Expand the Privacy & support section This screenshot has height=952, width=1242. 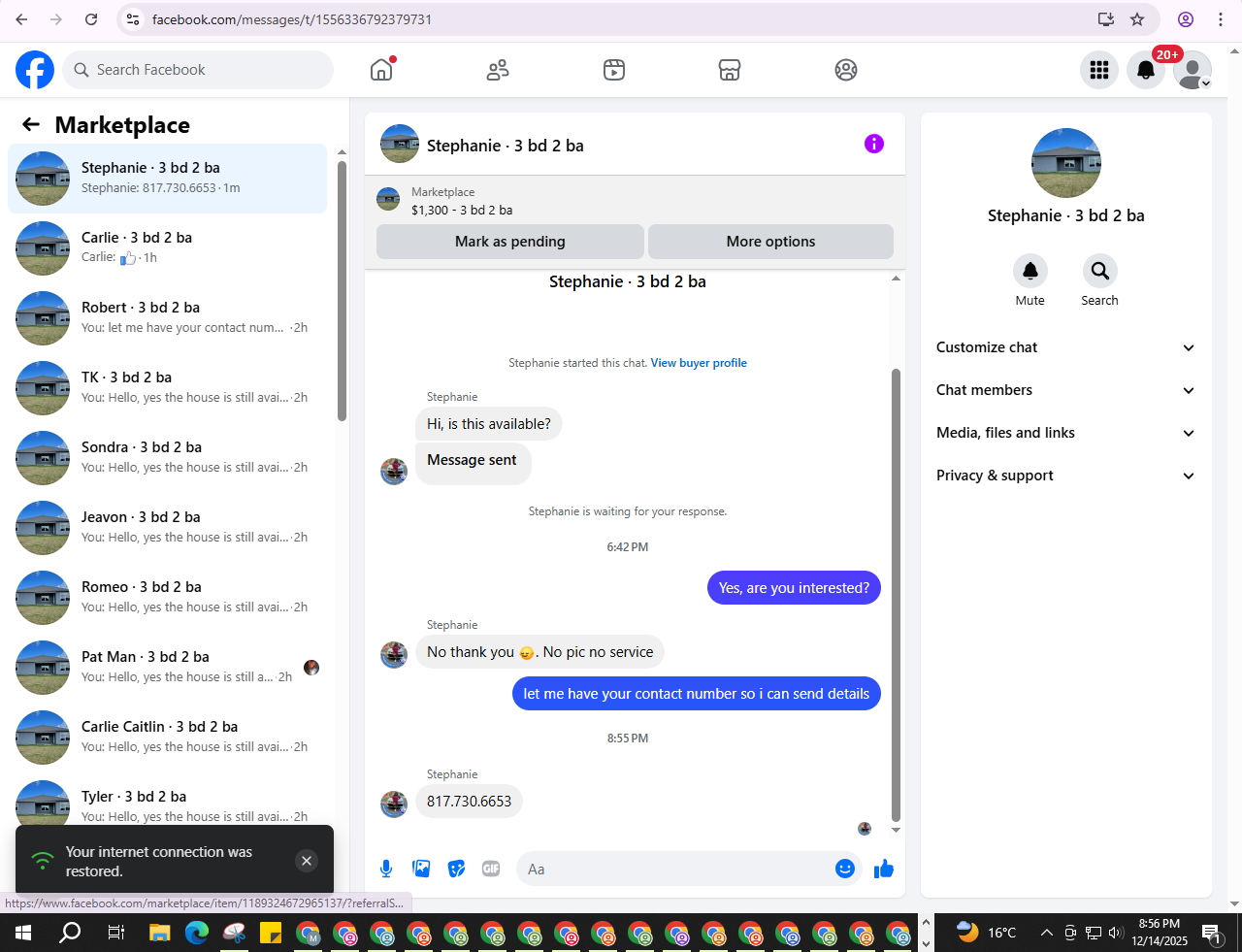(x=1065, y=476)
